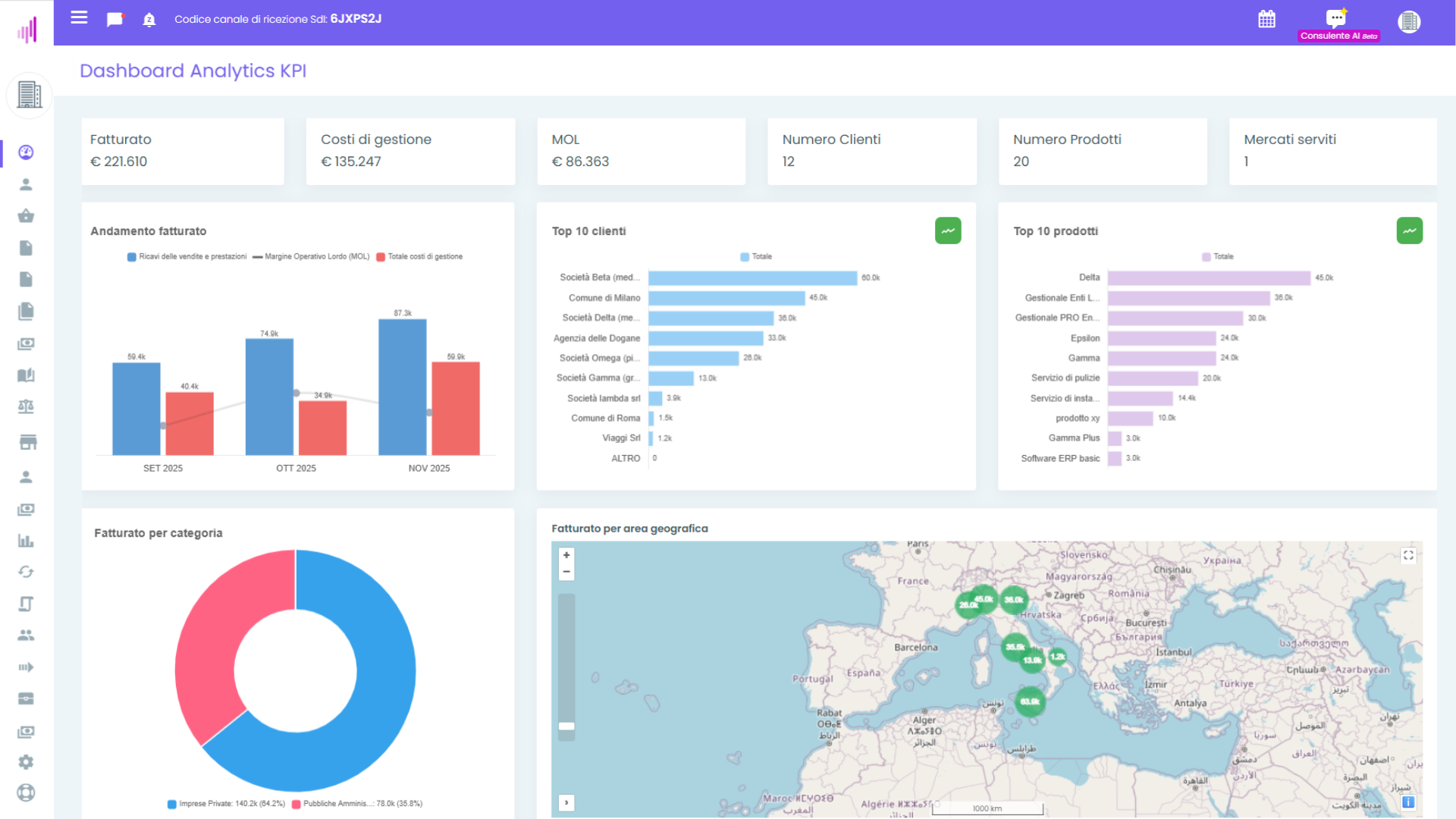Zoom in on the geographic map

[566, 556]
